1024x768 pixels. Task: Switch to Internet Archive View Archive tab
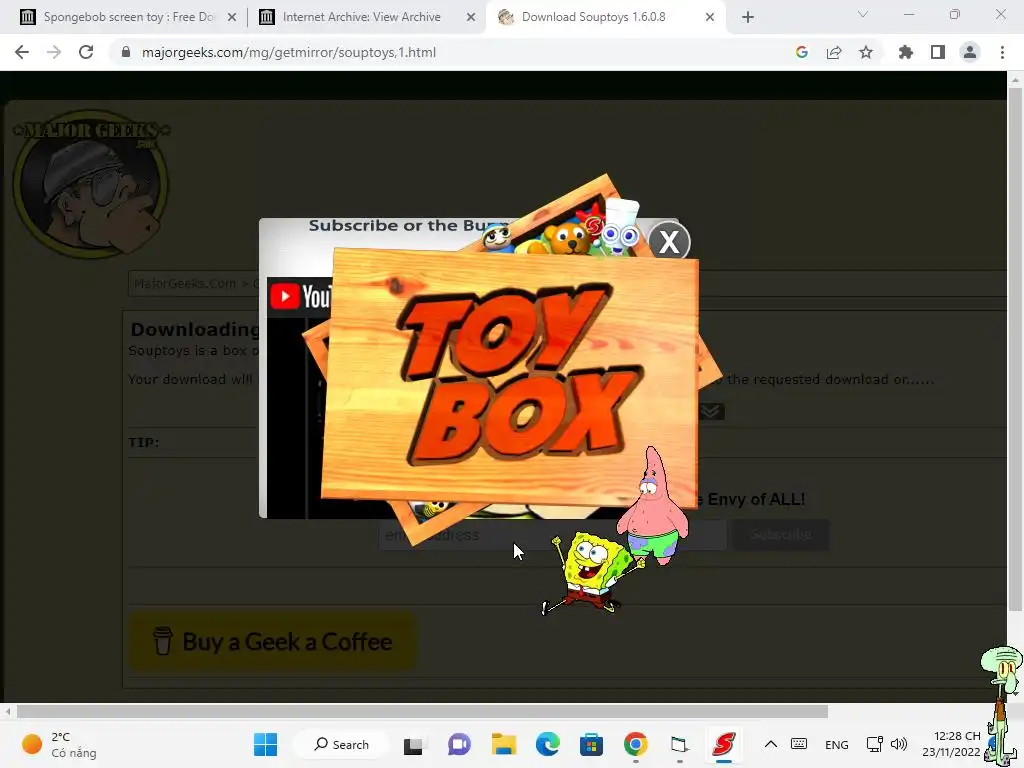361,17
